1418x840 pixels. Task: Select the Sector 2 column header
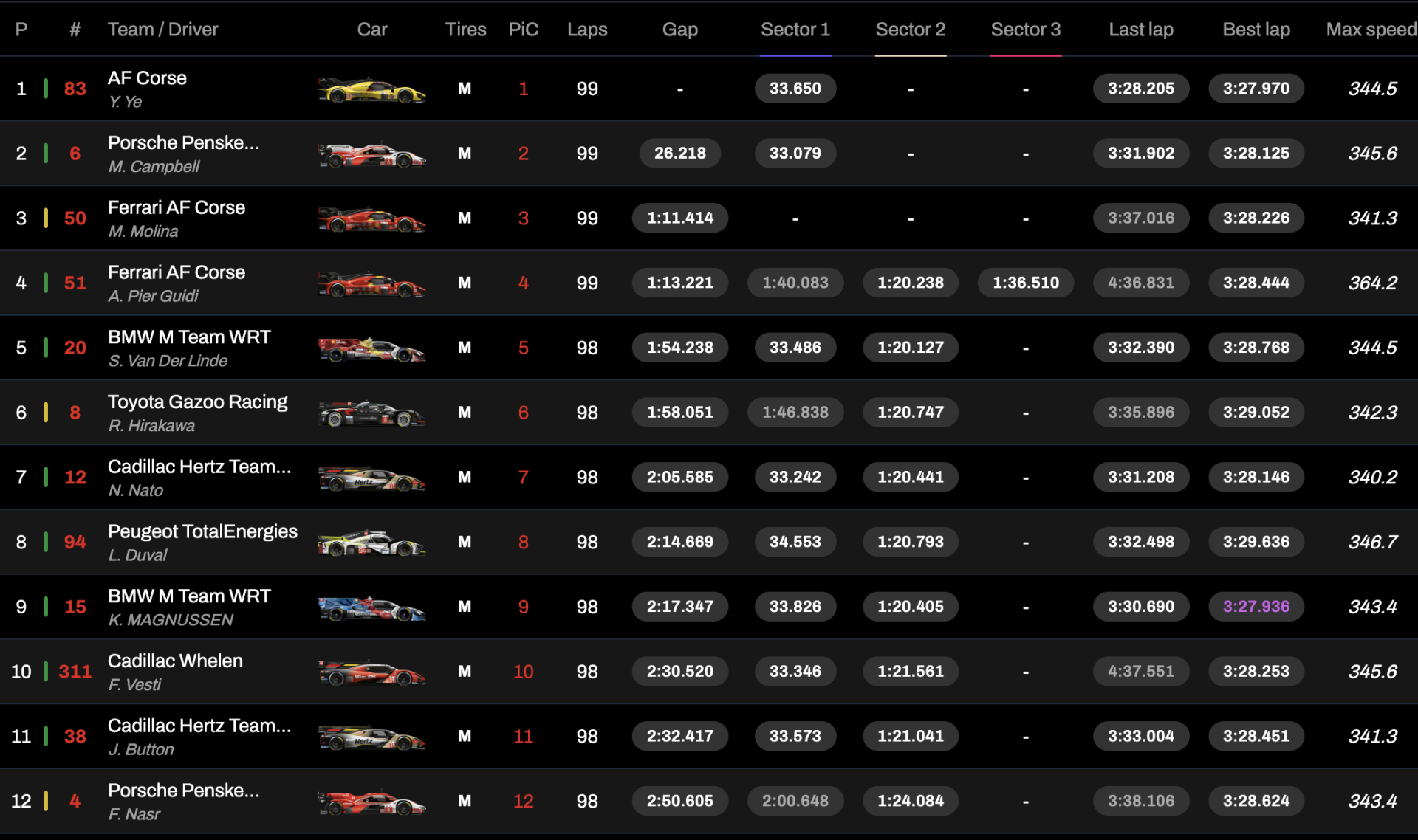910,30
